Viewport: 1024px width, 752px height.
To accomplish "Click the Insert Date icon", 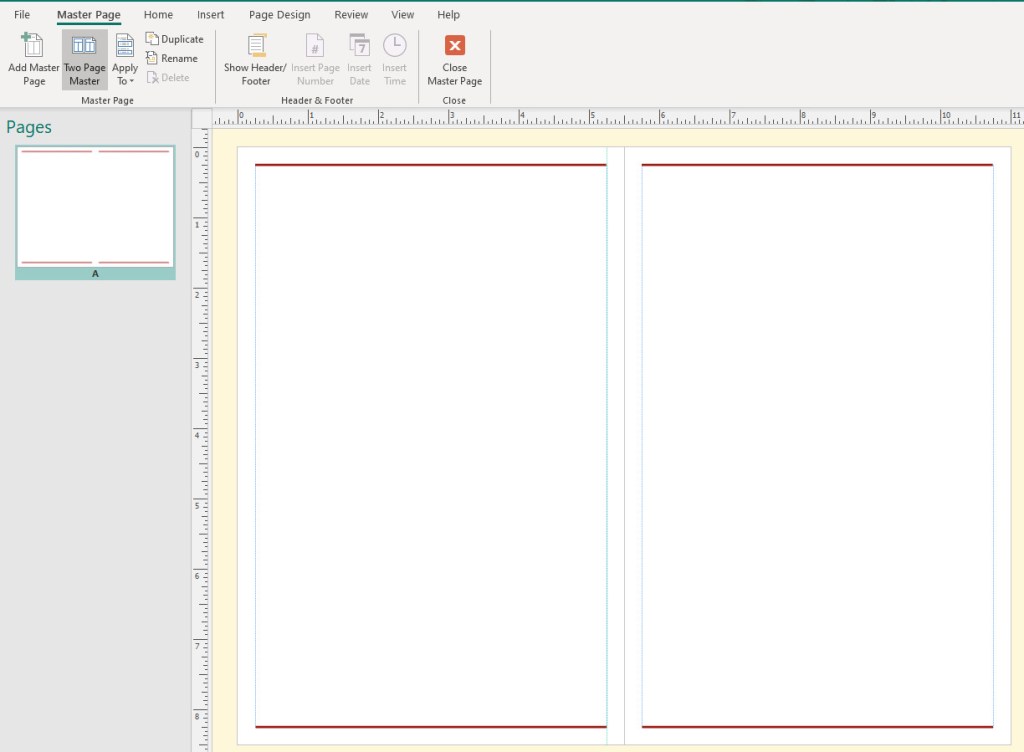I will (359, 47).
